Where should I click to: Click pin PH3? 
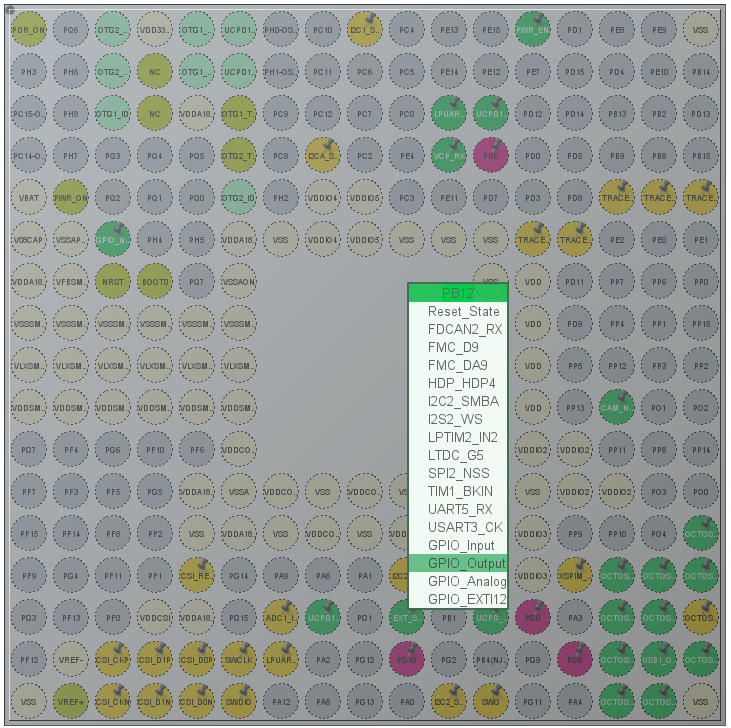(29, 72)
